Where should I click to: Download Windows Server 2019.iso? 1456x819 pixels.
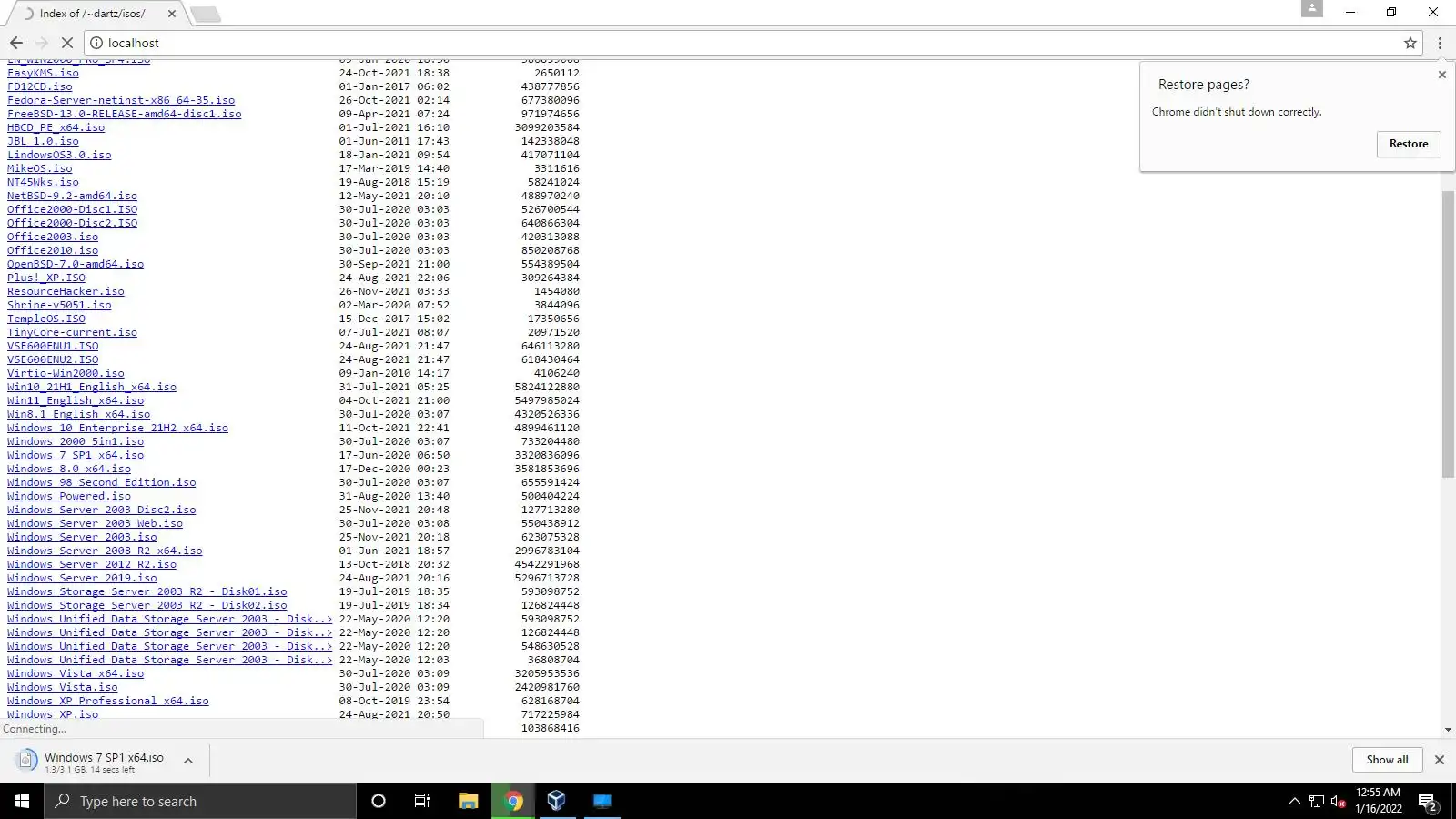(82, 578)
